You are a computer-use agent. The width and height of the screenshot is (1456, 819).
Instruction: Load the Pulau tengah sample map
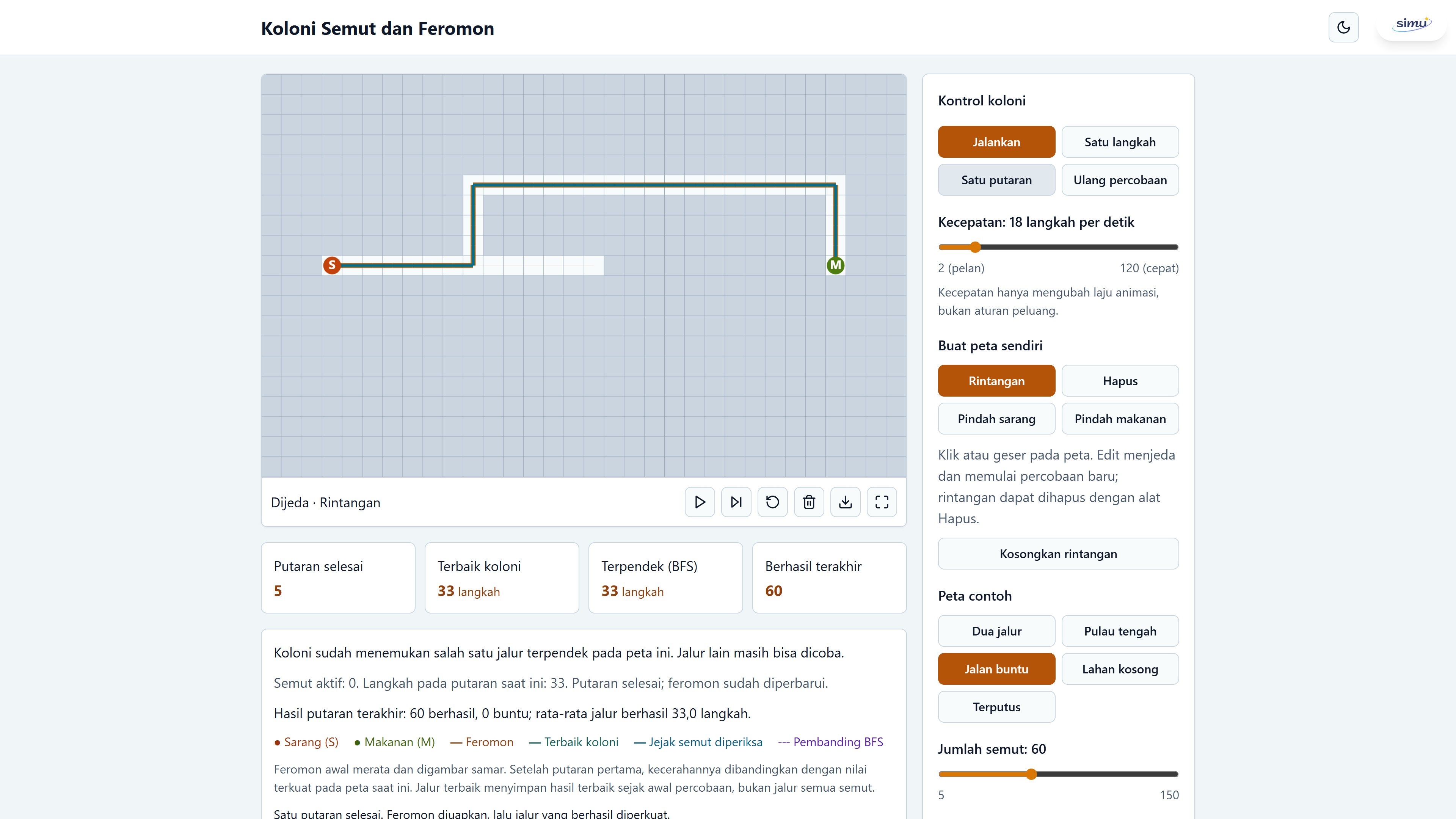click(x=1120, y=631)
